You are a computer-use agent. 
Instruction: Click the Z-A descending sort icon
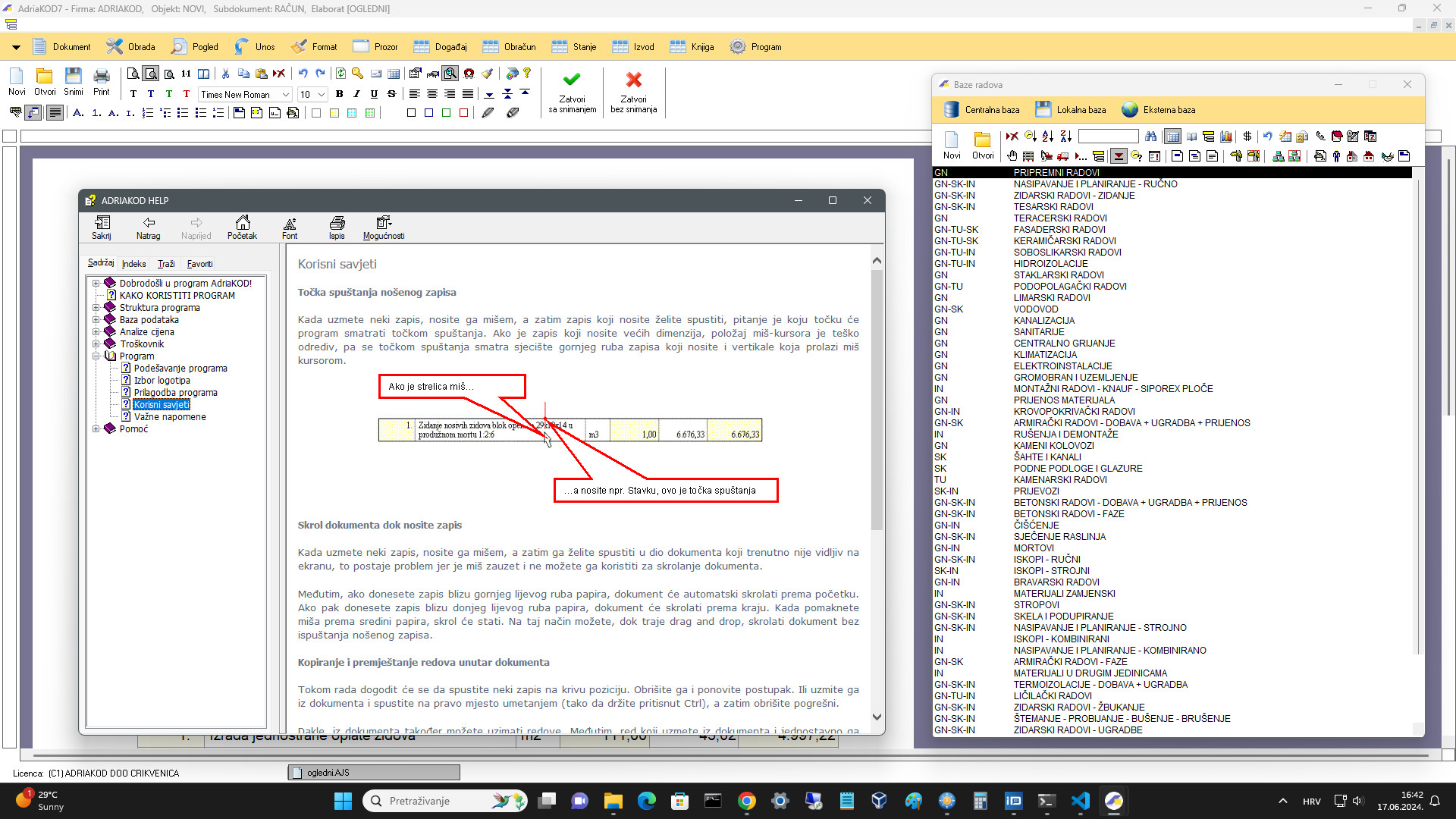(x=1065, y=136)
